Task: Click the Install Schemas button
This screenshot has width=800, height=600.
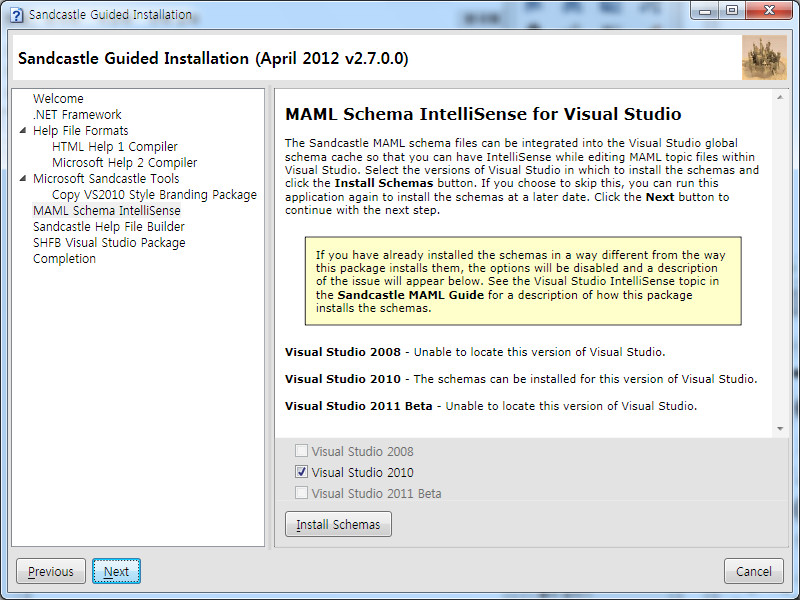Action: click(338, 523)
